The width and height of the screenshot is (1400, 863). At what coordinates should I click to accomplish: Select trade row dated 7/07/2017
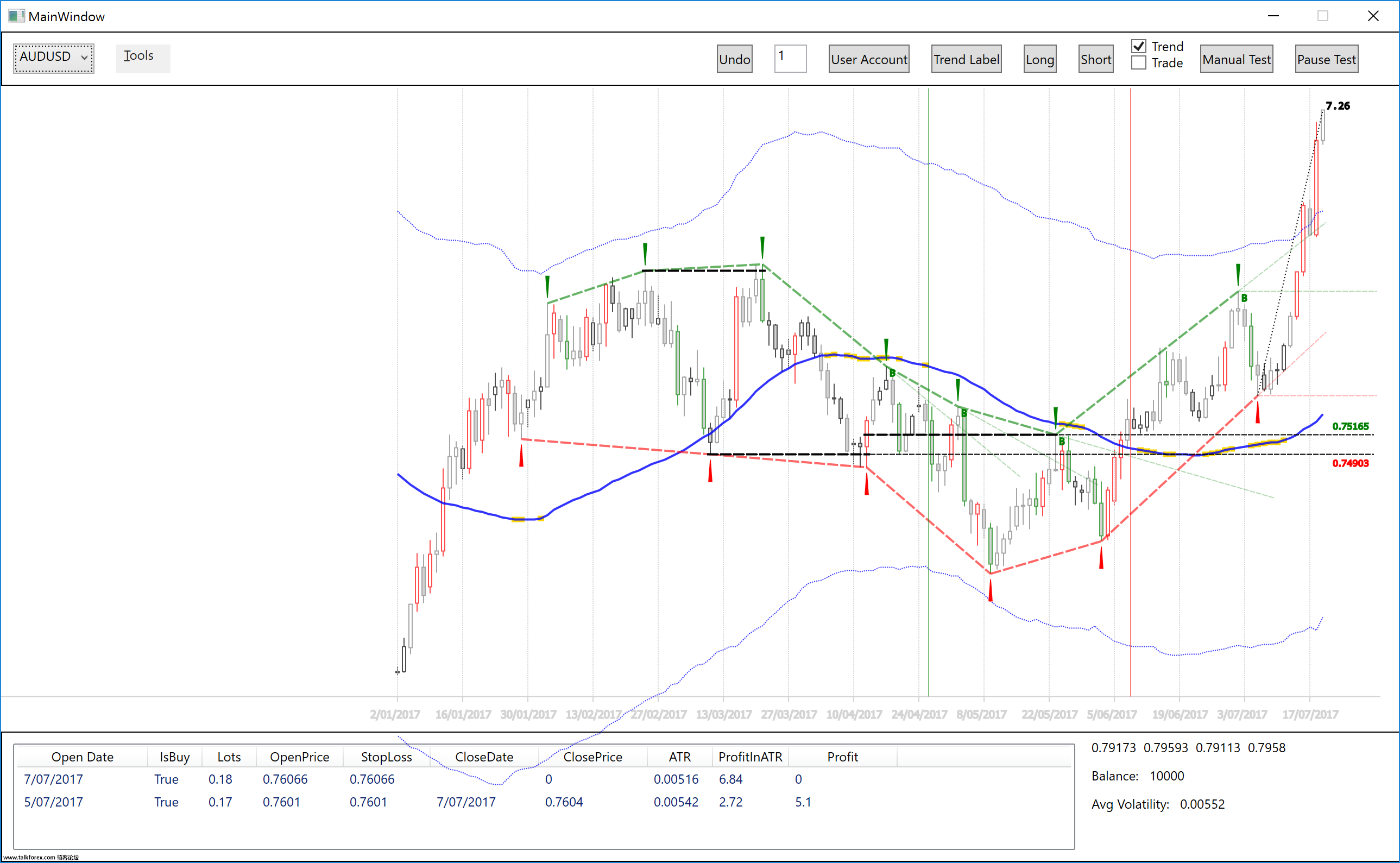(544, 779)
